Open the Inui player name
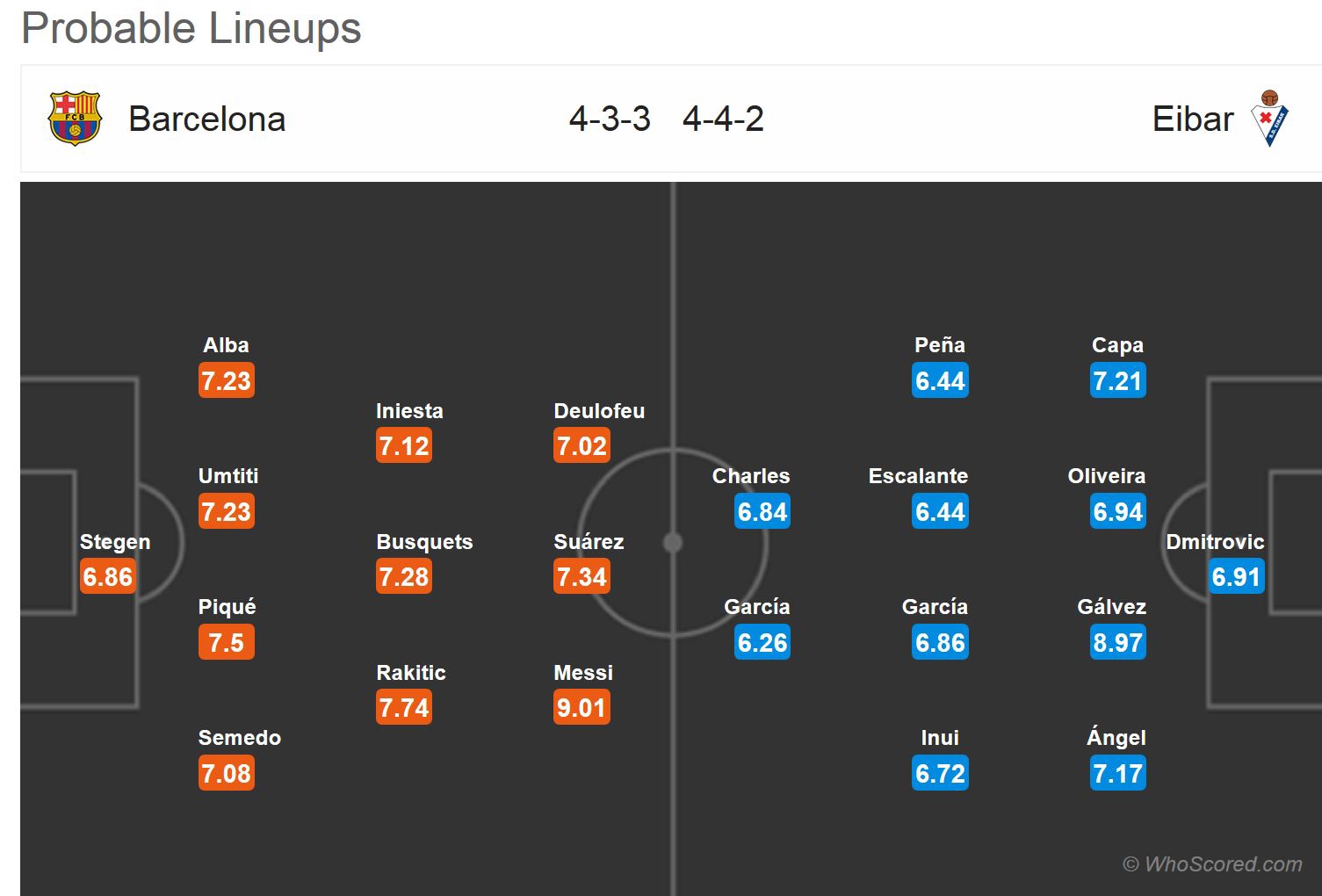The width and height of the screenshot is (1322, 896). tap(940, 738)
